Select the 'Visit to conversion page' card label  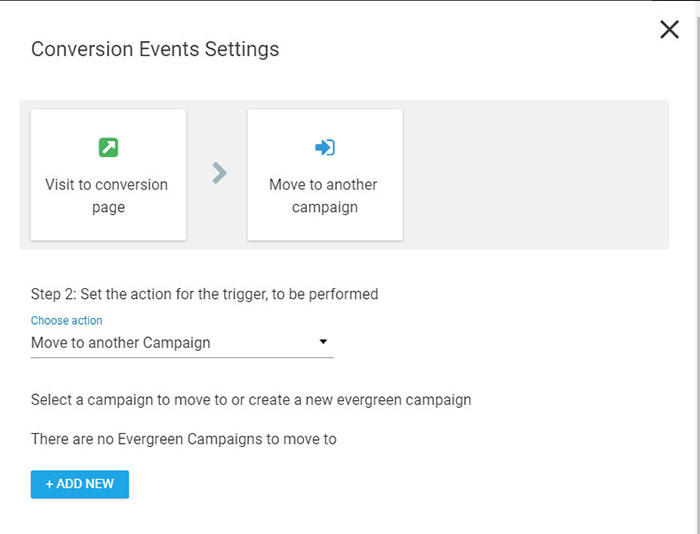click(x=107, y=196)
